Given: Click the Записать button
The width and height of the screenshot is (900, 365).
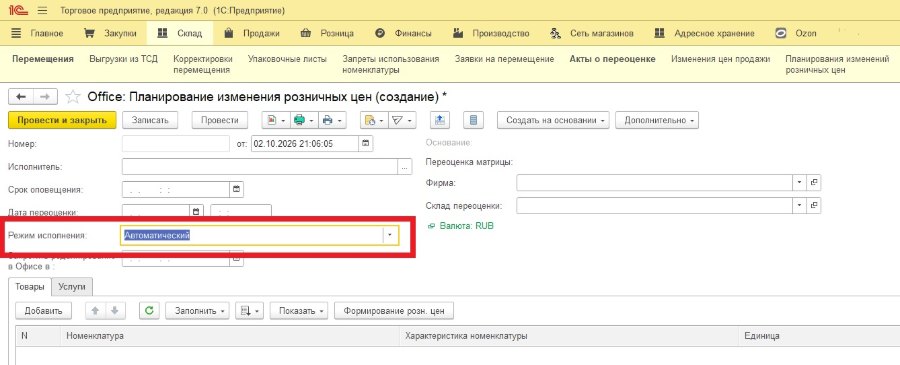Looking at the screenshot, I should click(x=150, y=120).
